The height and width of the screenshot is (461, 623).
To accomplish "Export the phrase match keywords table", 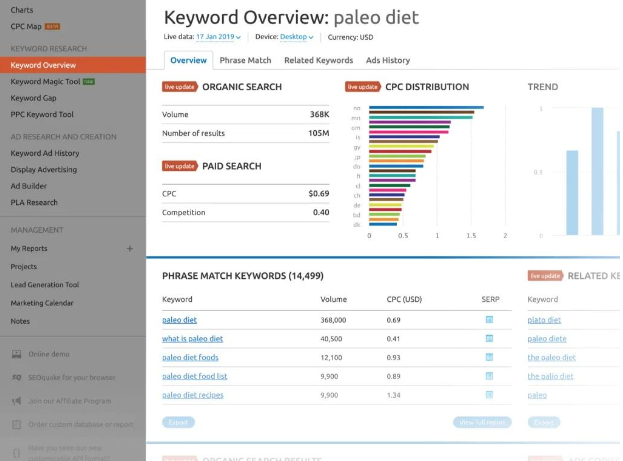I will (x=178, y=423).
